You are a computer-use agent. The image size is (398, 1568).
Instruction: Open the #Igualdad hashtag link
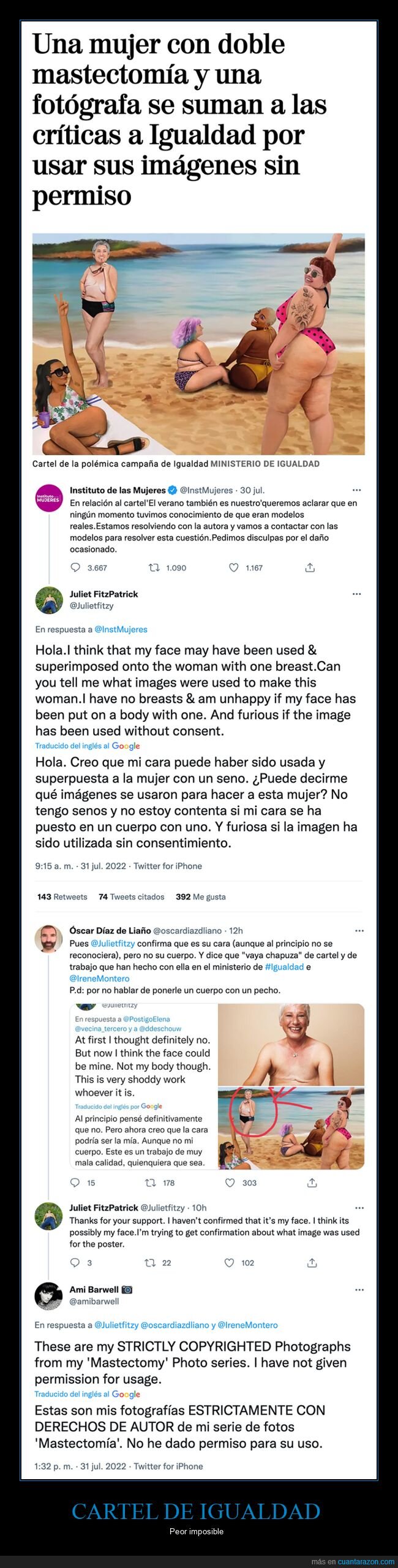point(284,967)
